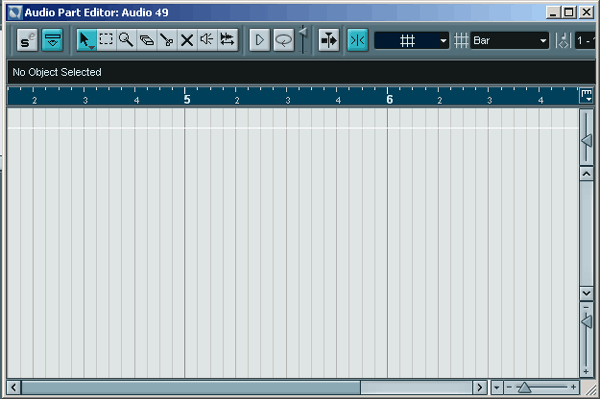
Task: Activate the Split scissors tool
Action: (167, 40)
